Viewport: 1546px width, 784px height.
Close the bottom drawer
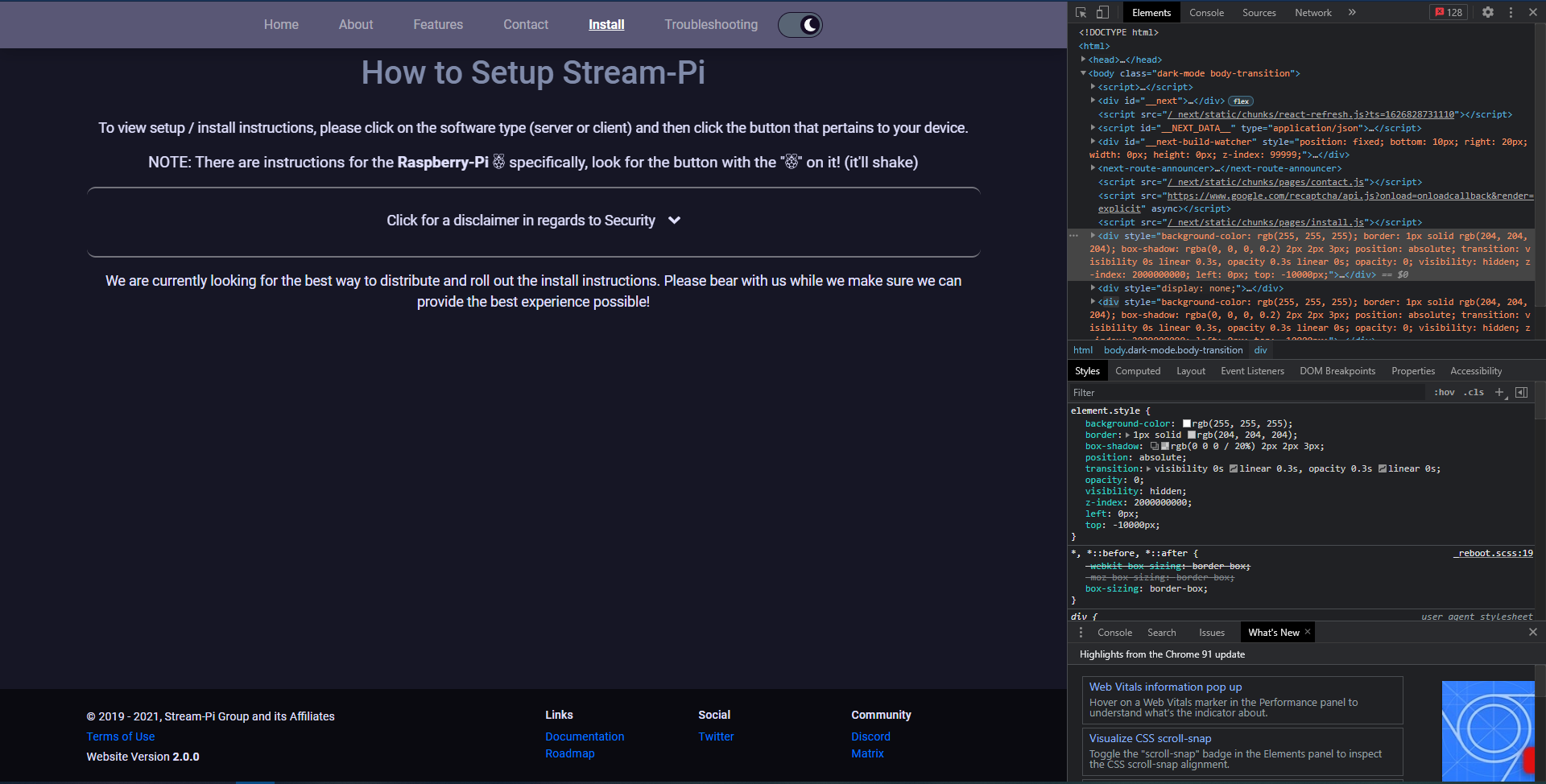tap(1533, 633)
